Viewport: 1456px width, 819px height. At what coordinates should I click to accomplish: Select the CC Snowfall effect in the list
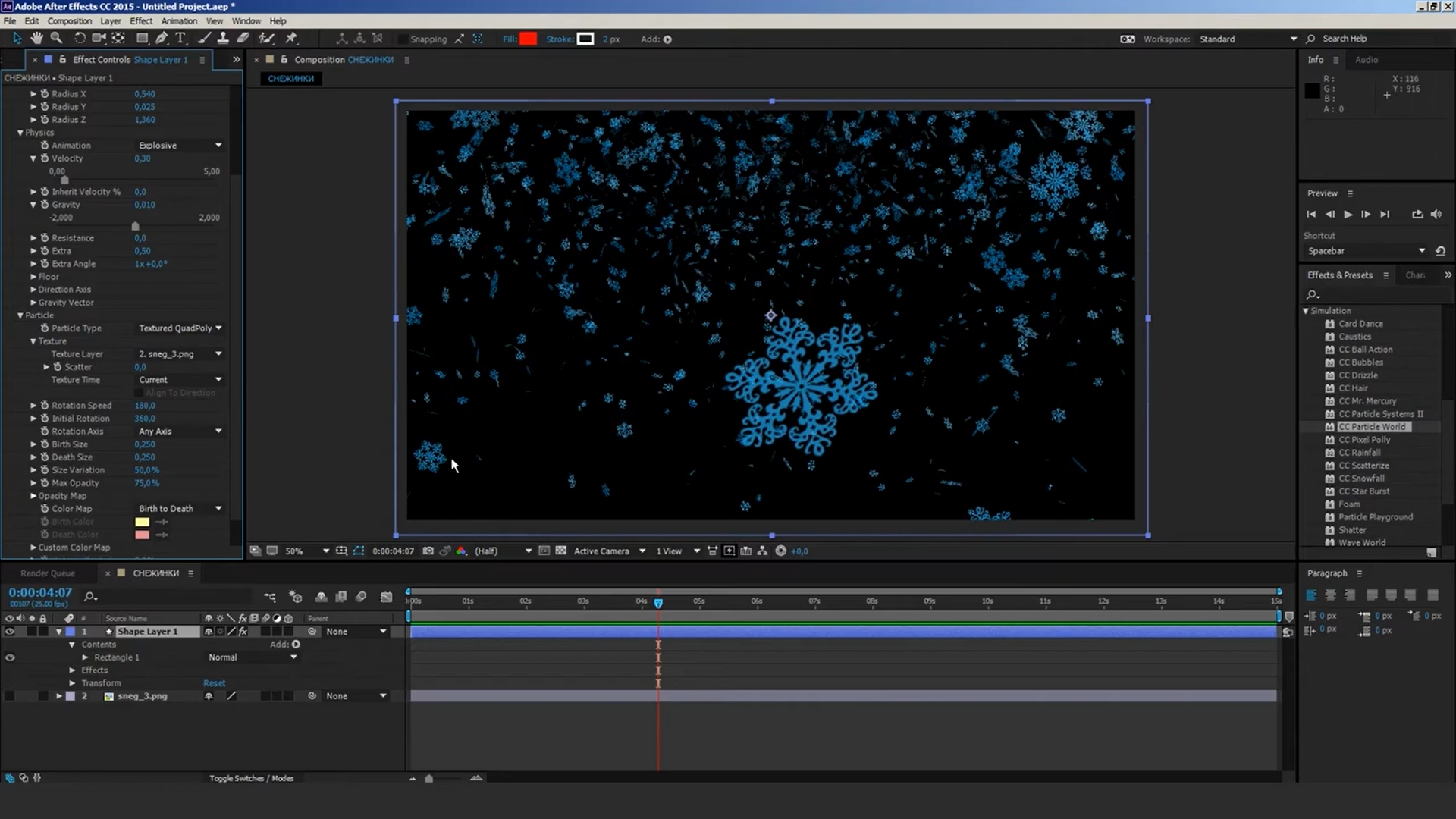click(x=1361, y=479)
